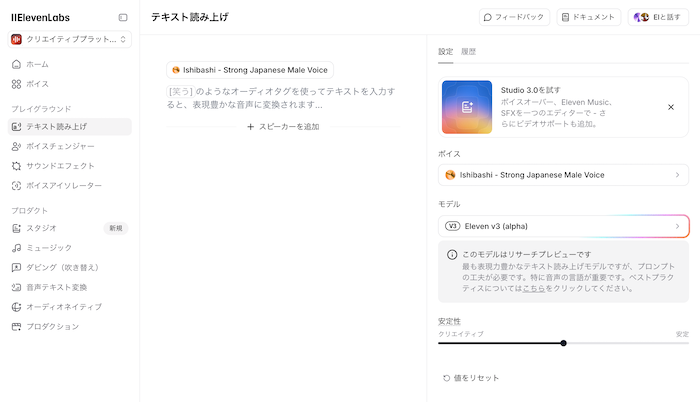Viewport: 700px width, 402px height.
Task: Expand the Eleven v3 (alpha) model selector
Action: tap(563, 226)
